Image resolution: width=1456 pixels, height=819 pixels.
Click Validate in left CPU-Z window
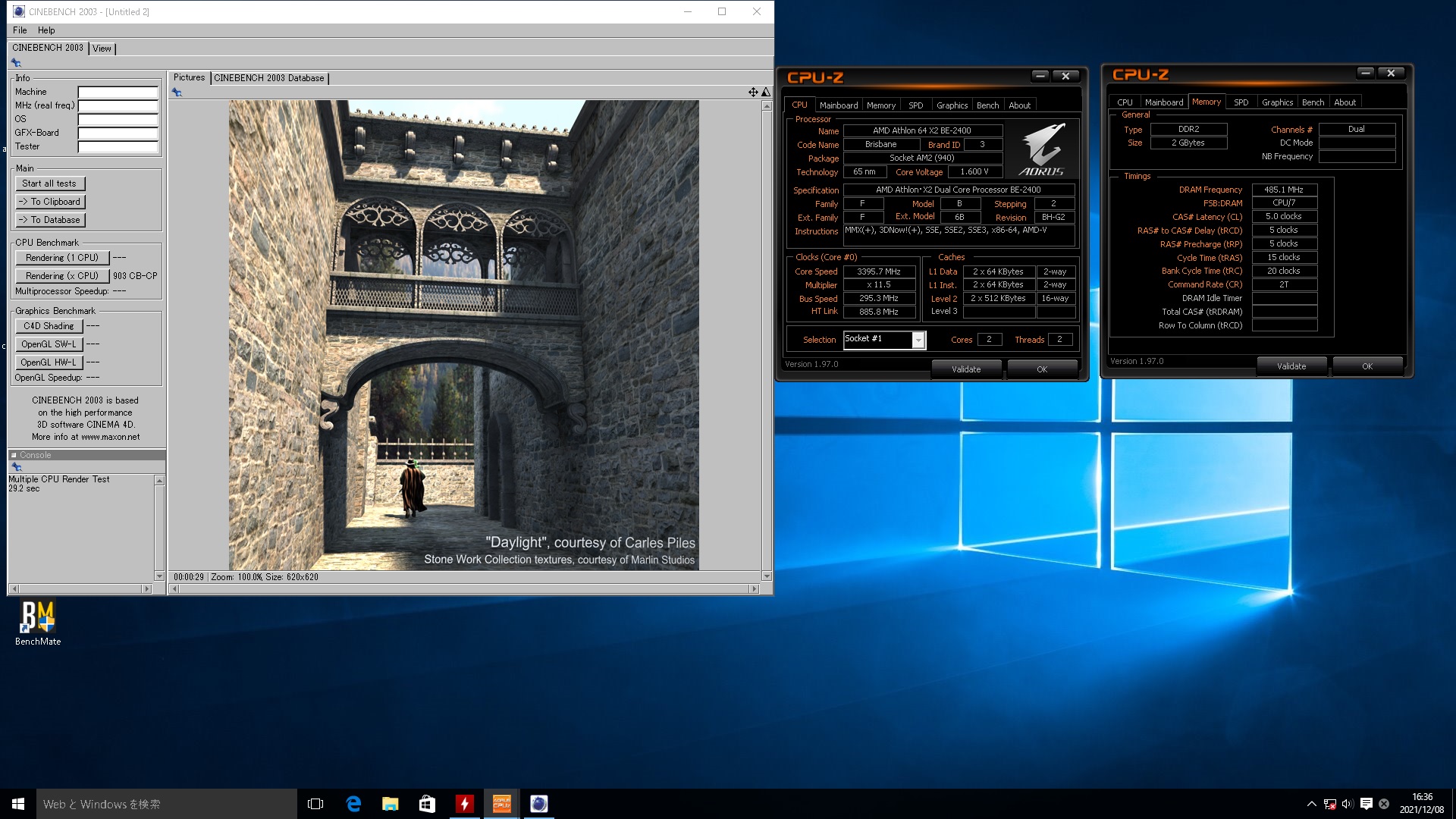[x=966, y=369]
